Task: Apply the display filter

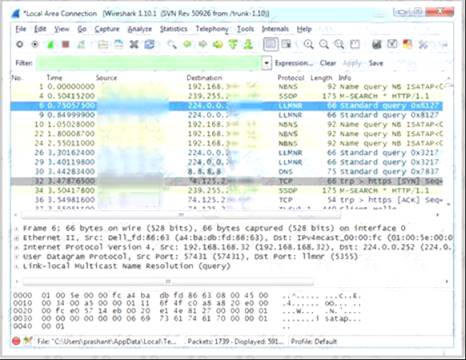Action: 352,63
